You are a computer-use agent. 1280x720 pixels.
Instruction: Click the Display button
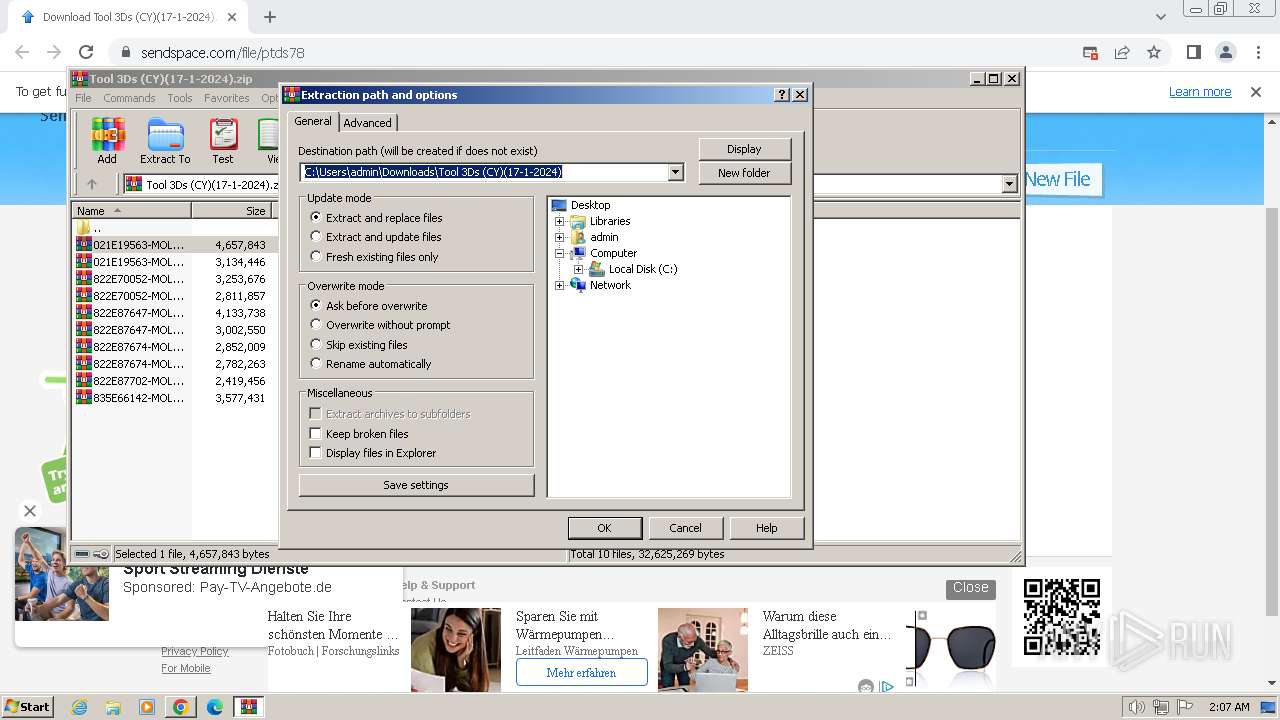(744, 149)
